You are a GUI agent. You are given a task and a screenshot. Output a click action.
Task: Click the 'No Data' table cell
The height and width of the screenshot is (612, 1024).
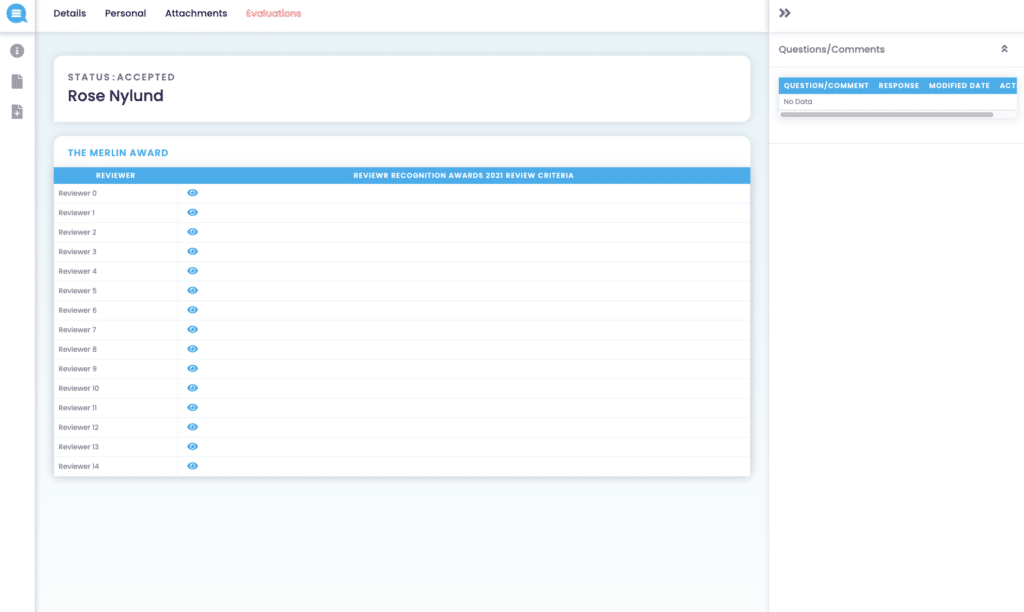coord(798,102)
